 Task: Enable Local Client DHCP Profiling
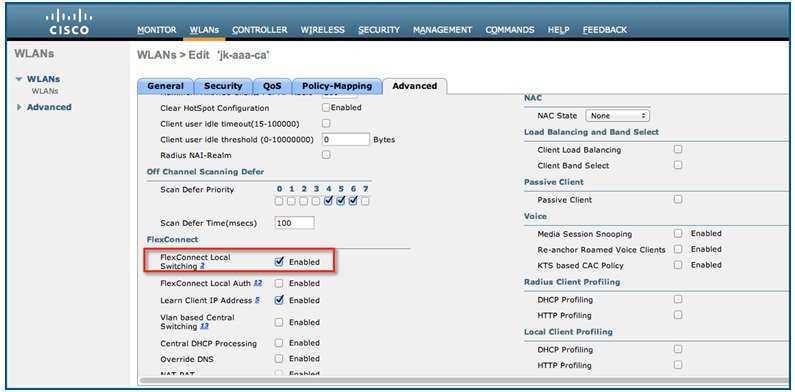pos(678,349)
